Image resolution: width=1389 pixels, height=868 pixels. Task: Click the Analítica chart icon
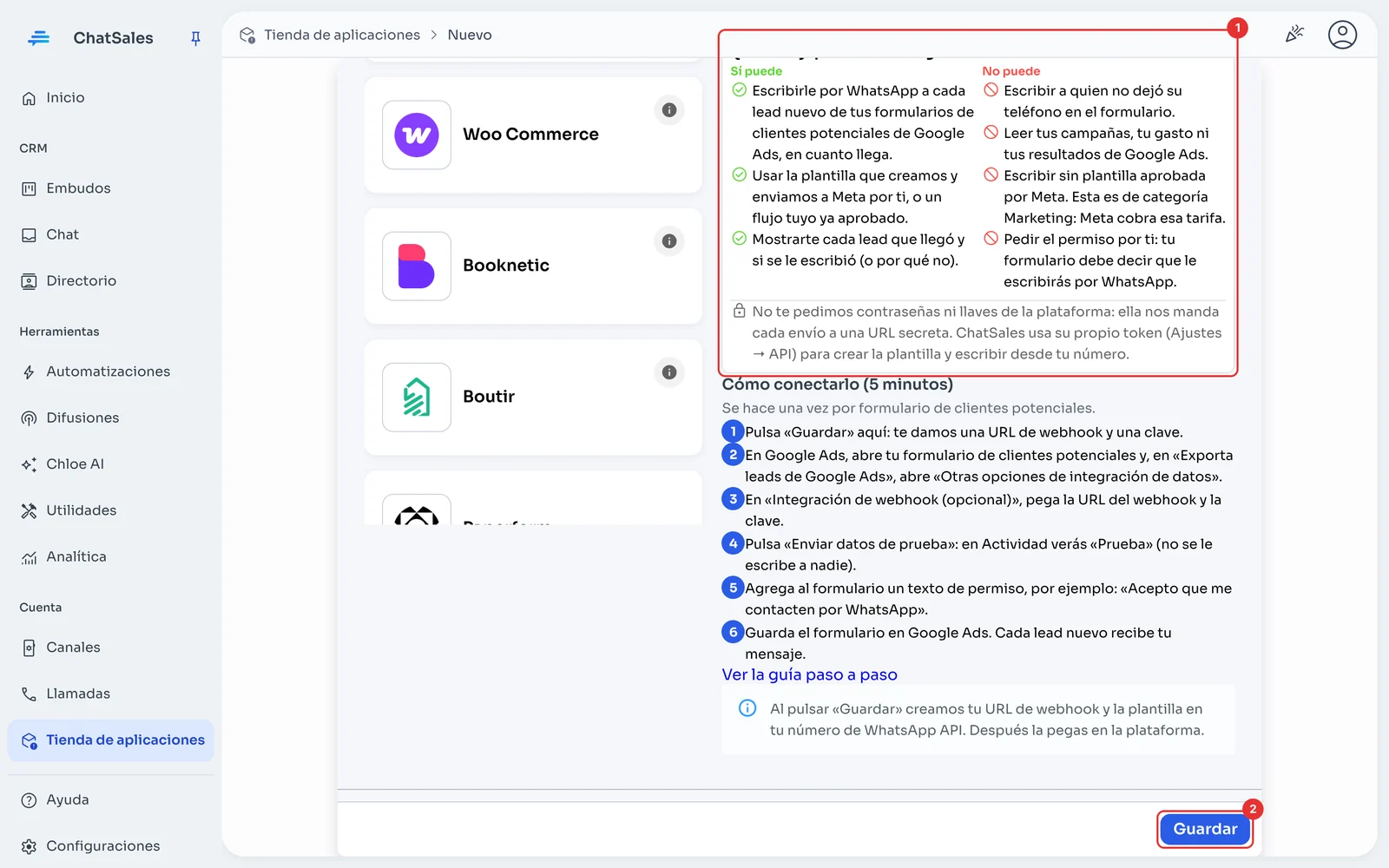29,557
